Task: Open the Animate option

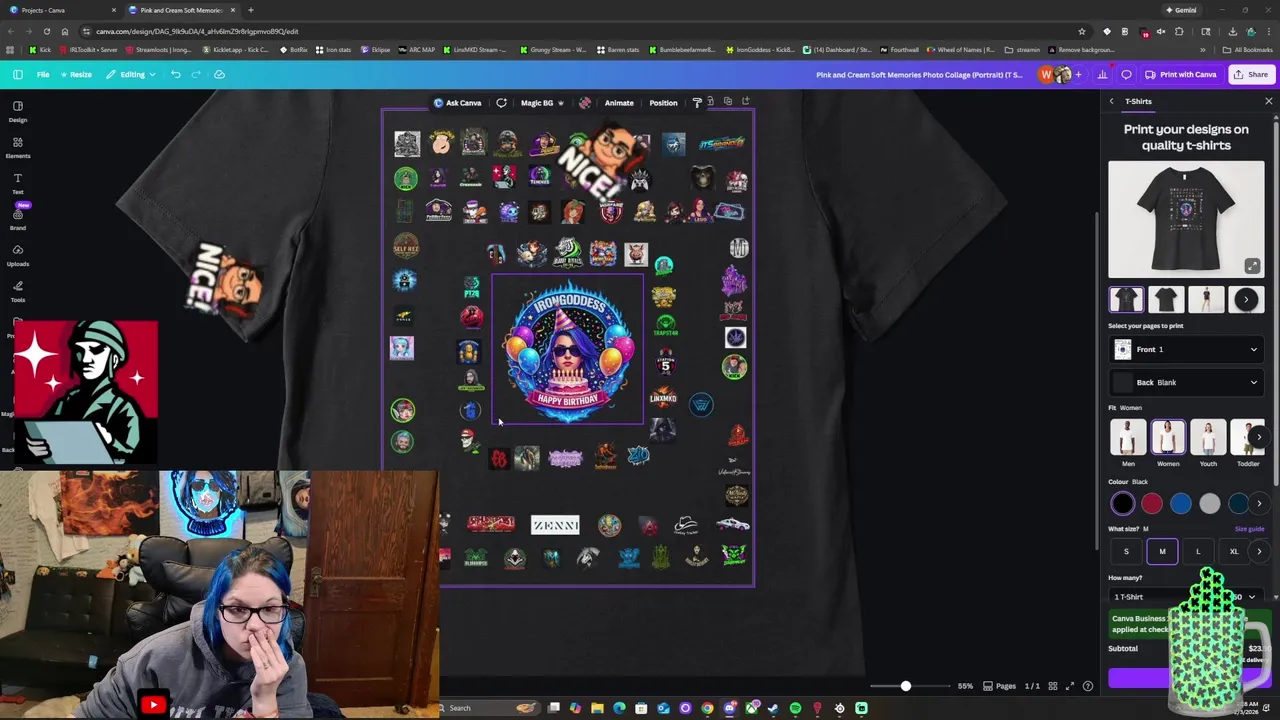Action: coord(618,102)
